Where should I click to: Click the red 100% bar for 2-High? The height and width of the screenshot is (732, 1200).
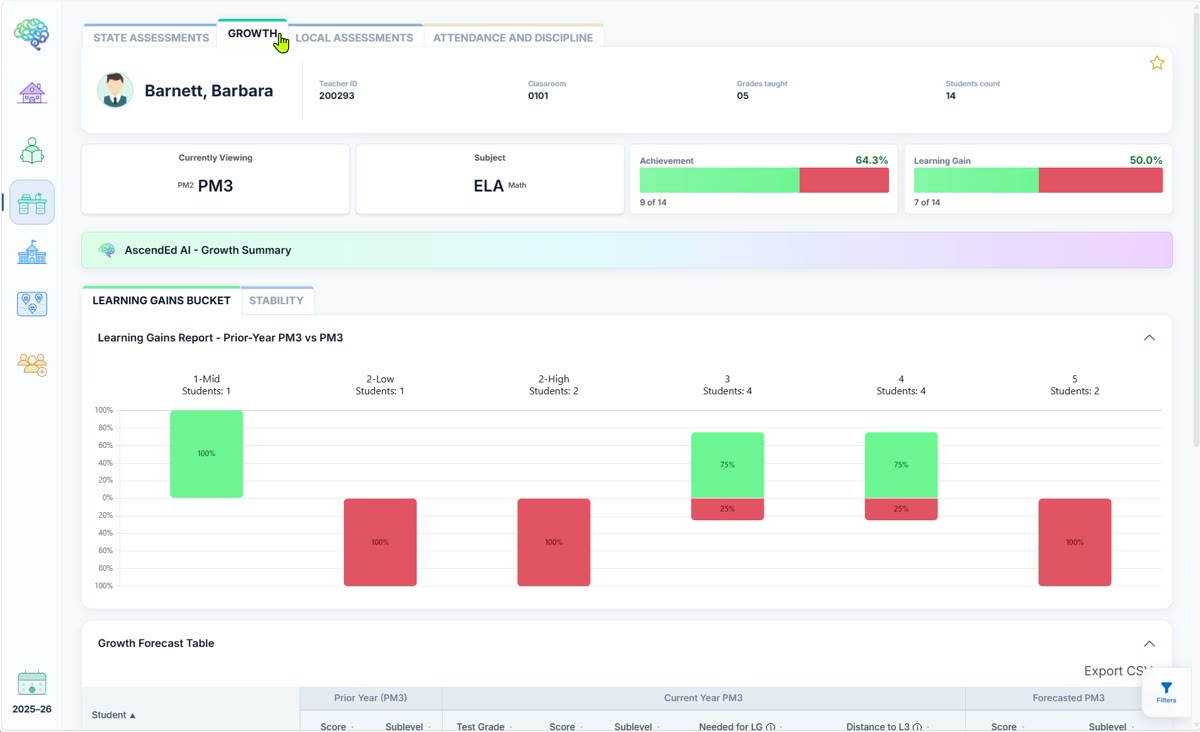coord(554,542)
